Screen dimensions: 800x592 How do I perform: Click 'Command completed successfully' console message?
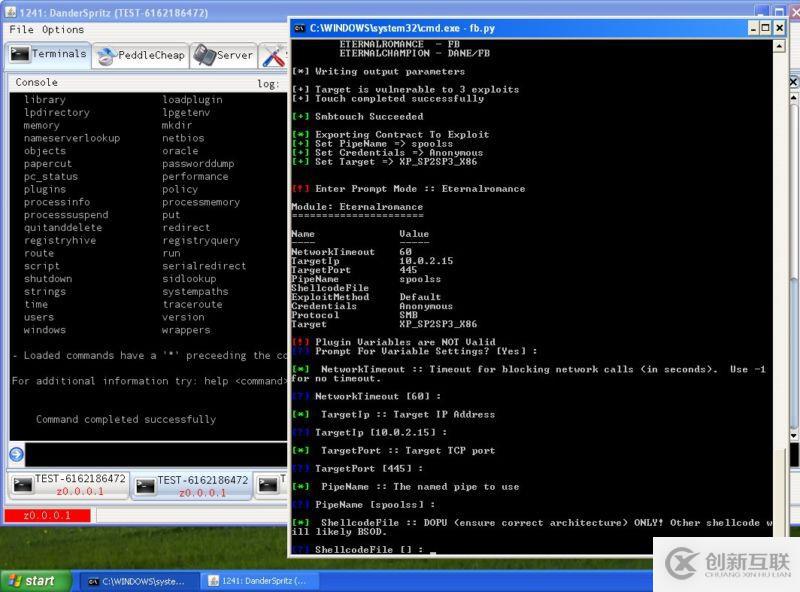[x=126, y=420]
